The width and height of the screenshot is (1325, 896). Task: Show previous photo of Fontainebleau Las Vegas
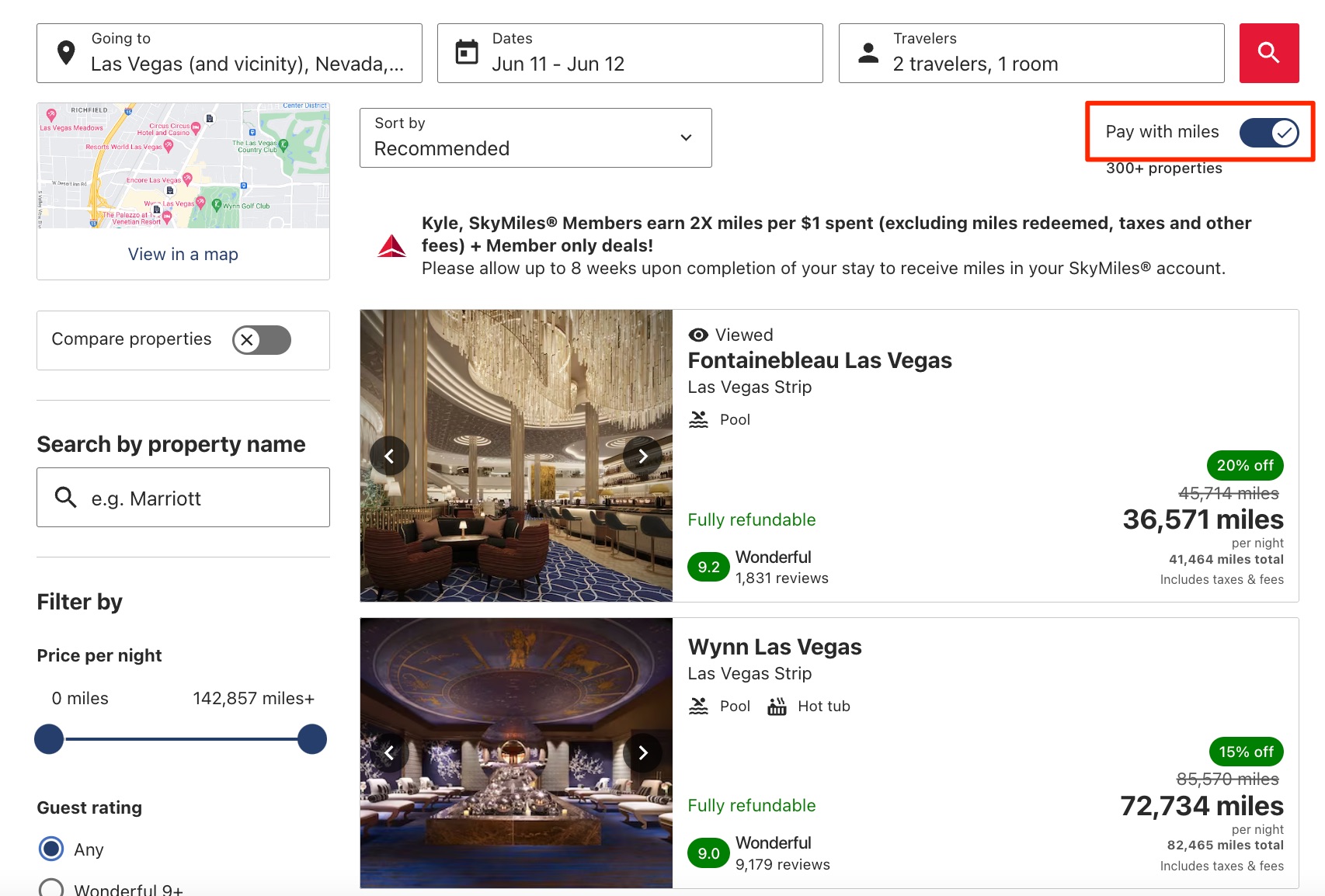click(x=390, y=456)
